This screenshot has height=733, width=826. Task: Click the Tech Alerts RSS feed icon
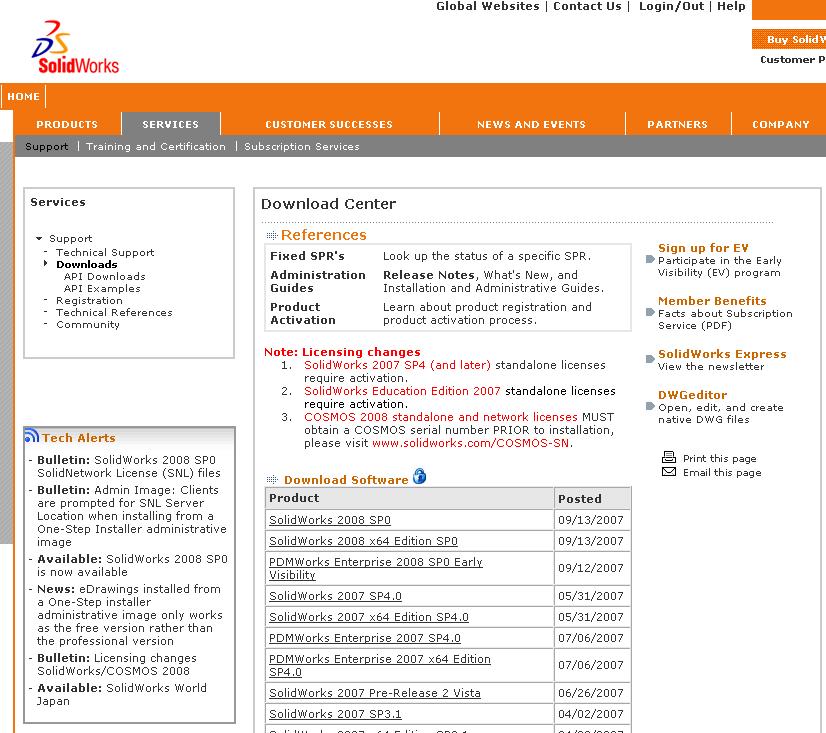click(x=32, y=435)
